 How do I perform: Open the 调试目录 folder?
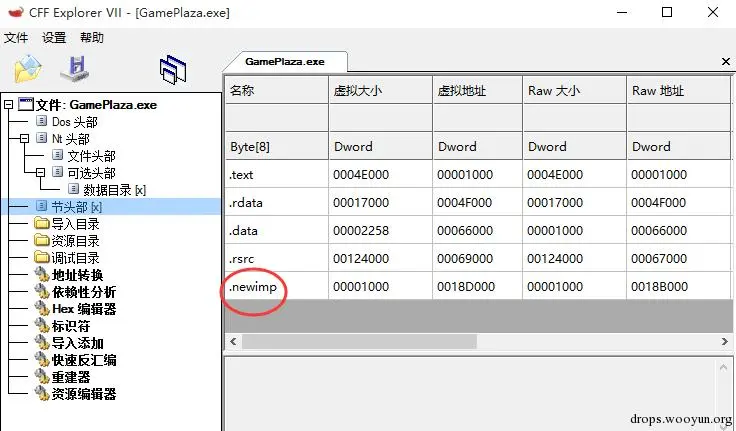(75, 258)
